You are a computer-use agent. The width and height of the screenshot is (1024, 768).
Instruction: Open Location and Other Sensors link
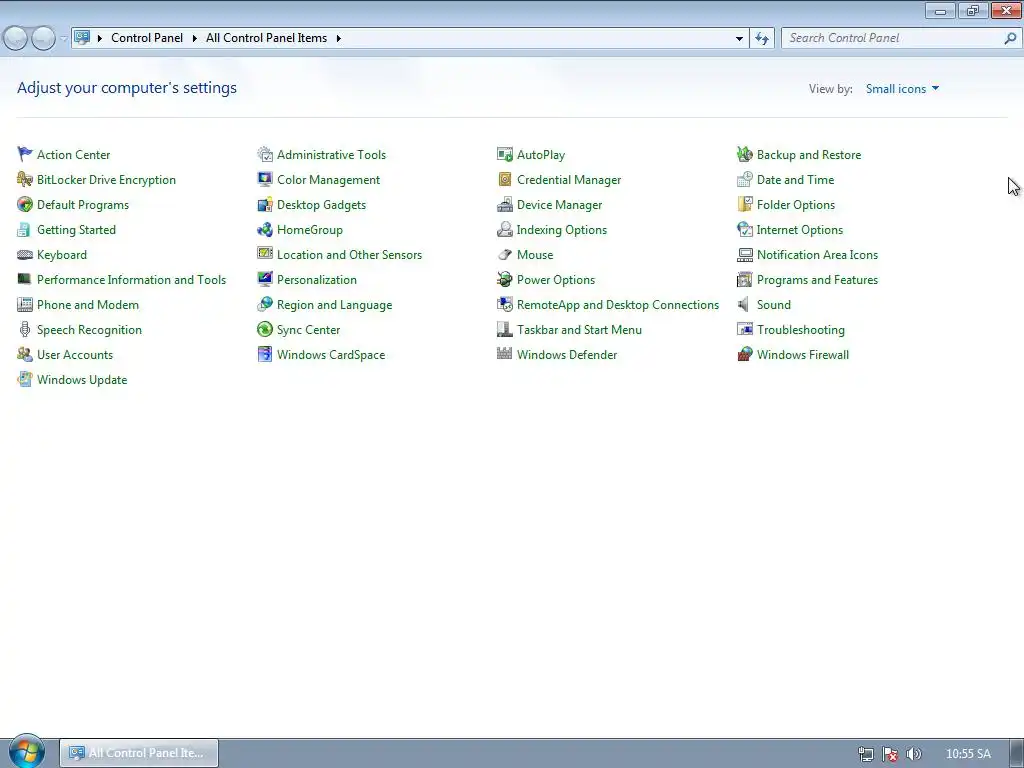(349, 255)
